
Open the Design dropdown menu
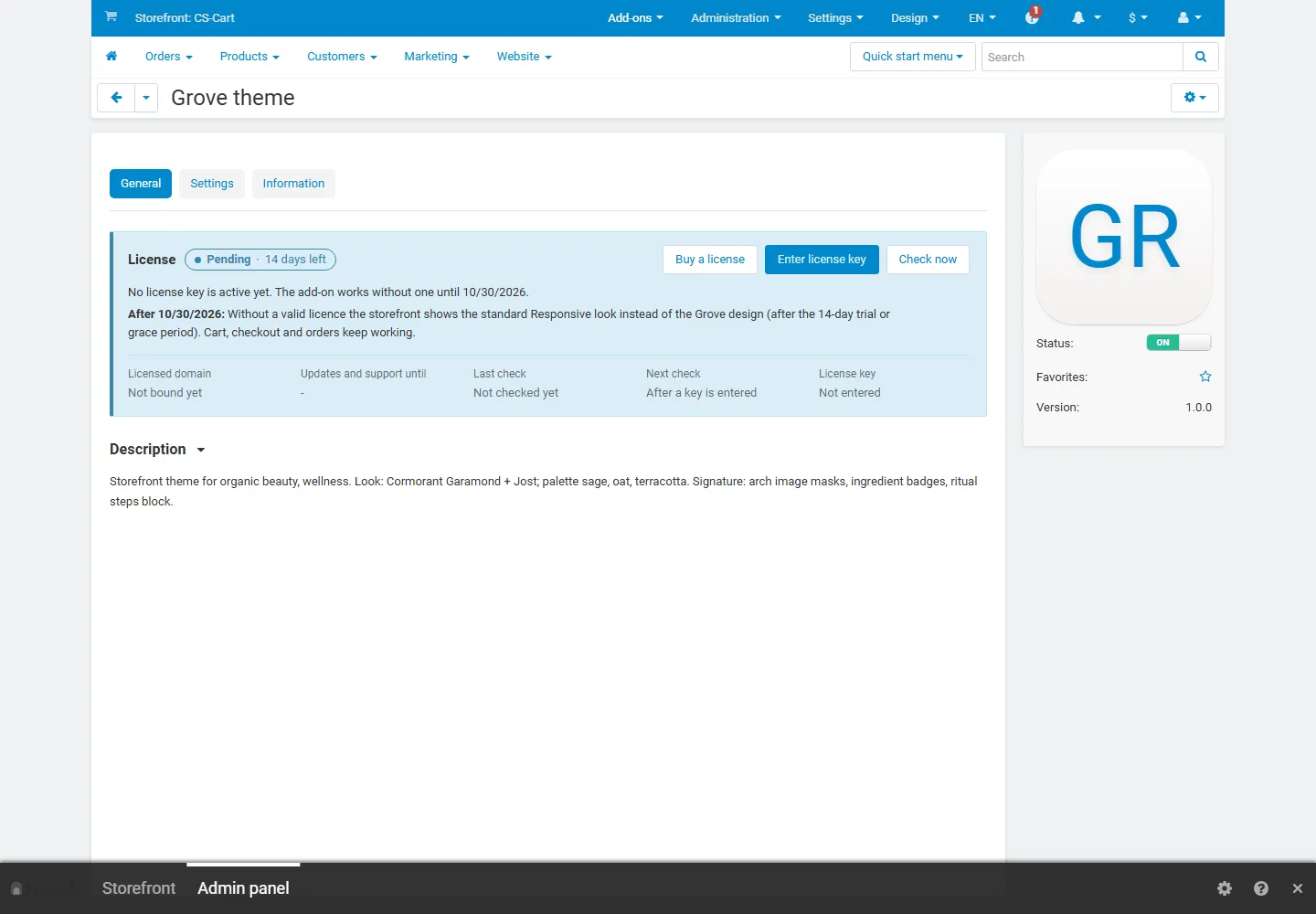(915, 17)
